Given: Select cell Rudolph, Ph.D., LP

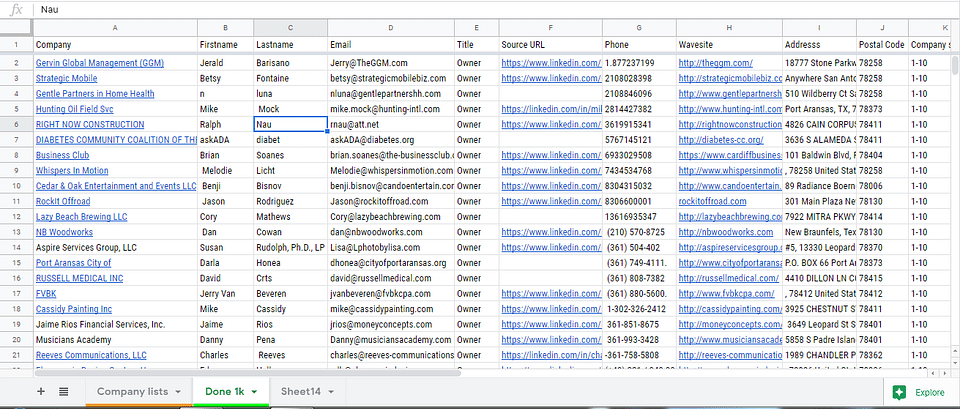Looking at the screenshot, I should coord(290,247).
